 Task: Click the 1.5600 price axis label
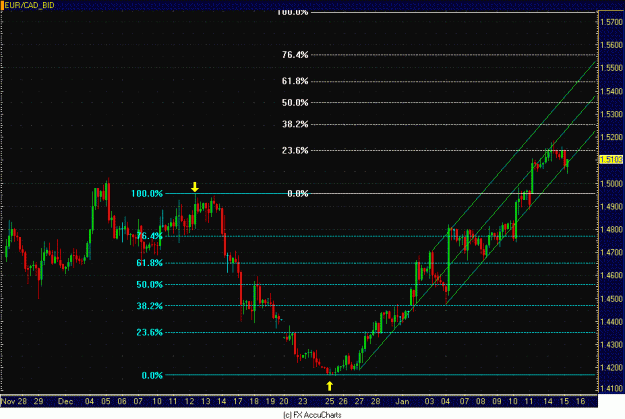point(611,45)
